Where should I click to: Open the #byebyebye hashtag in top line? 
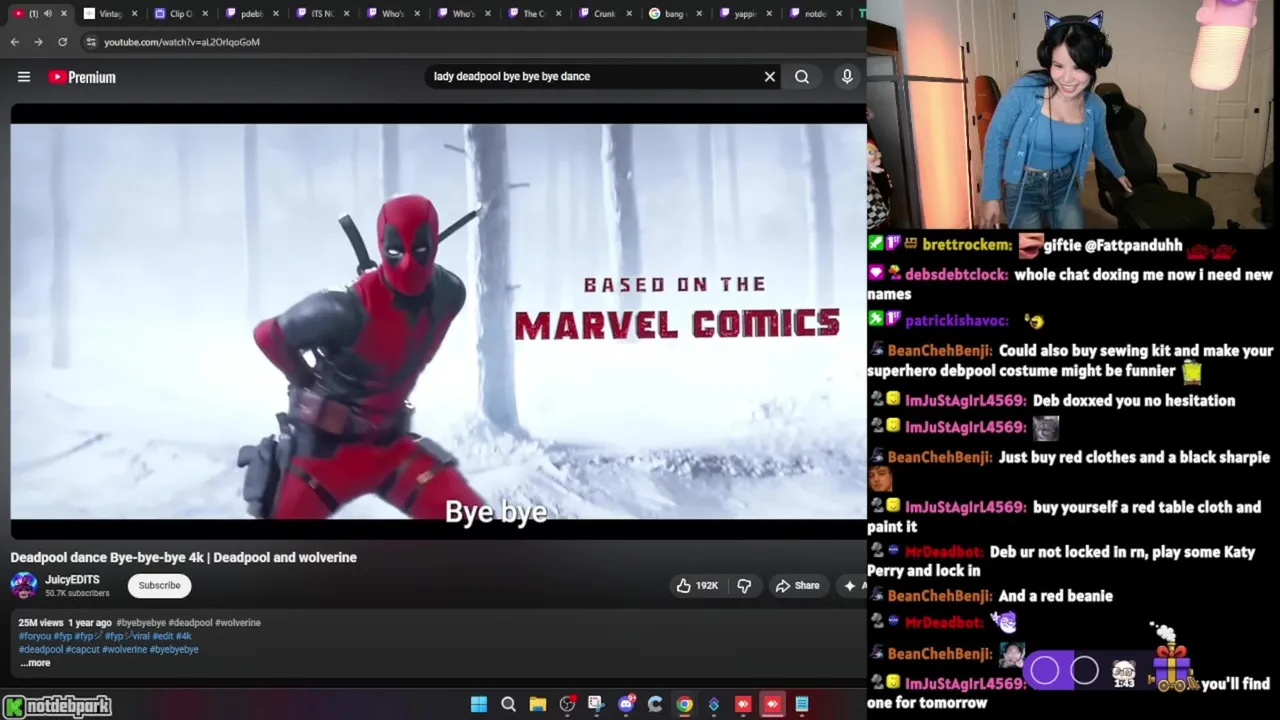pos(141,622)
